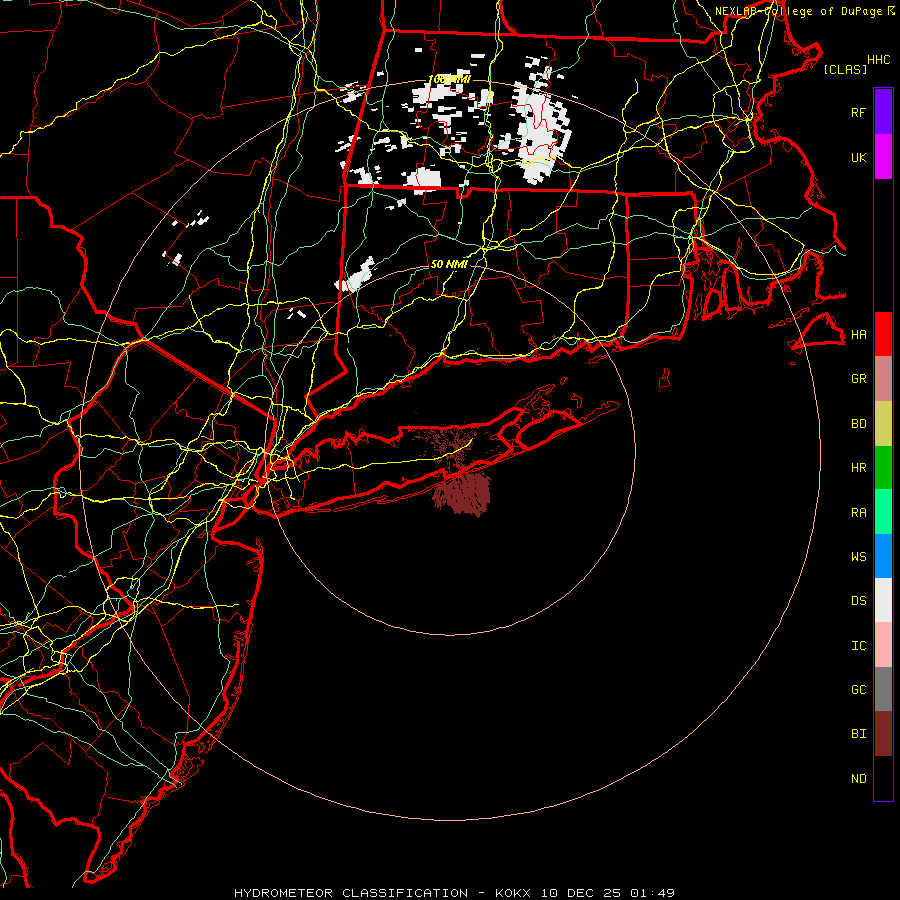Click the 'RA' legend label
This screenshot has height=900, width=900.
858,513
